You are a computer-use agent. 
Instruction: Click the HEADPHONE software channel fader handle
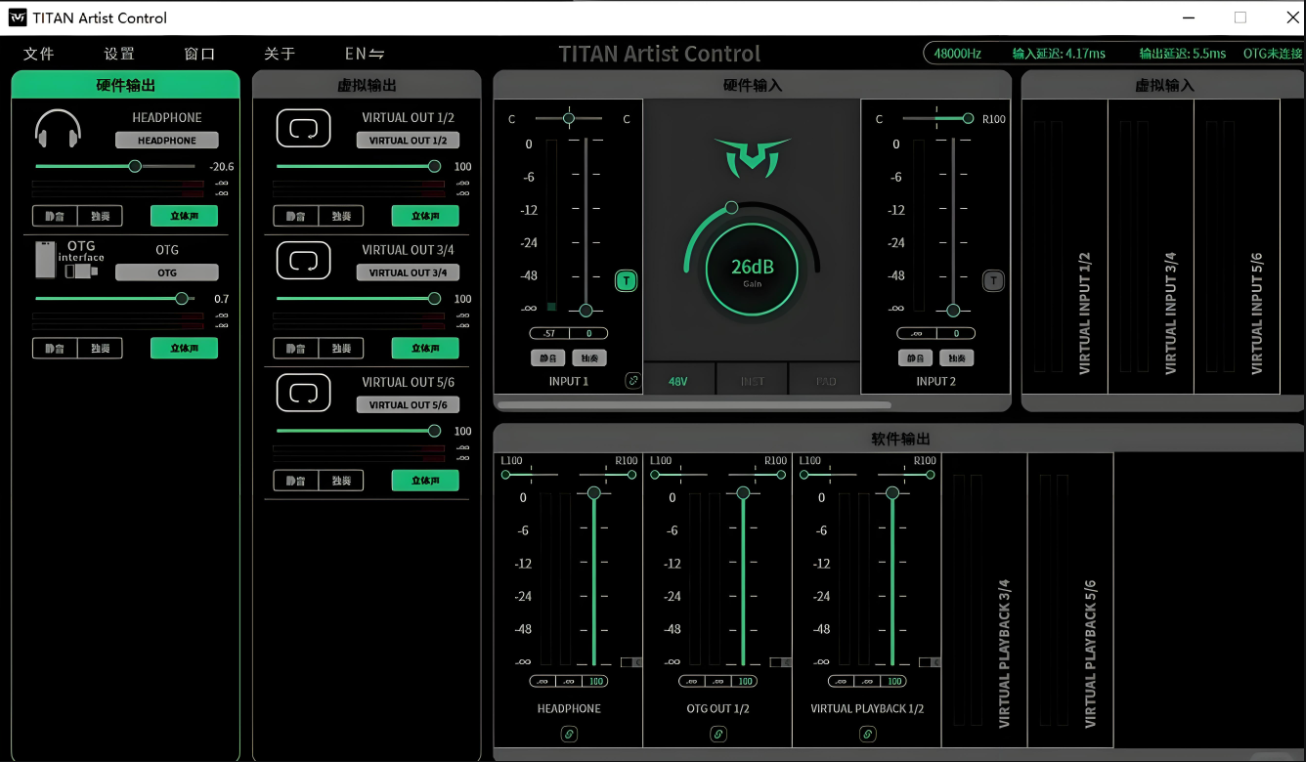click(x=594, y=493)
